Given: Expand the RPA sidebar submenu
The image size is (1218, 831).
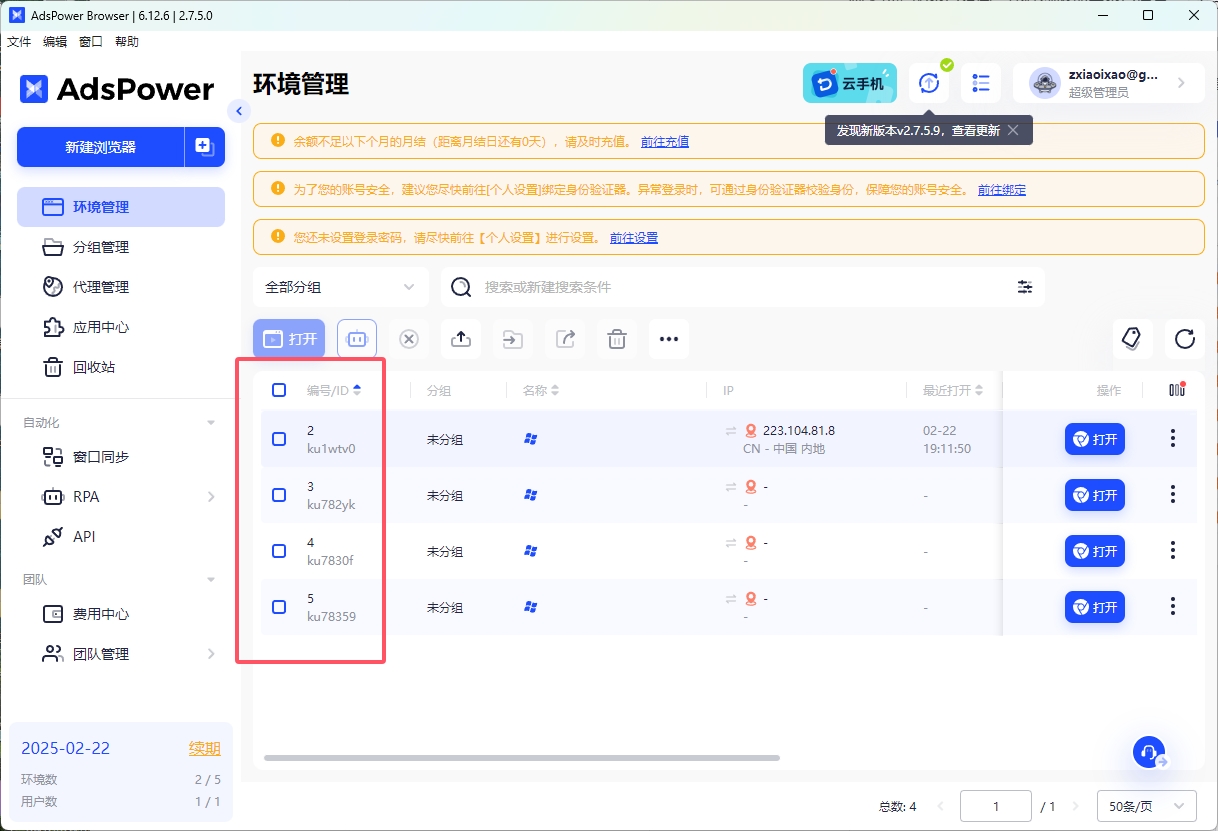Looking at the screenshot, I should coord(211,497).
